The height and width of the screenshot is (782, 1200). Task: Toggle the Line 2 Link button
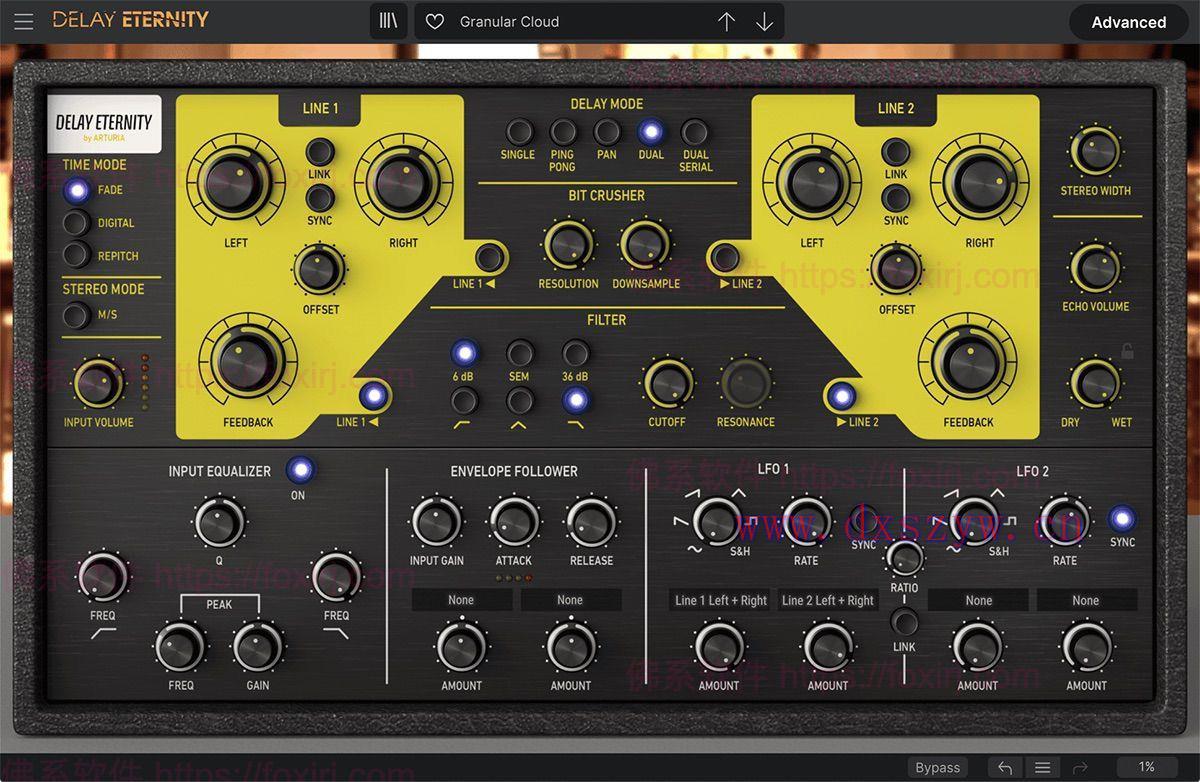coord(896,152)
